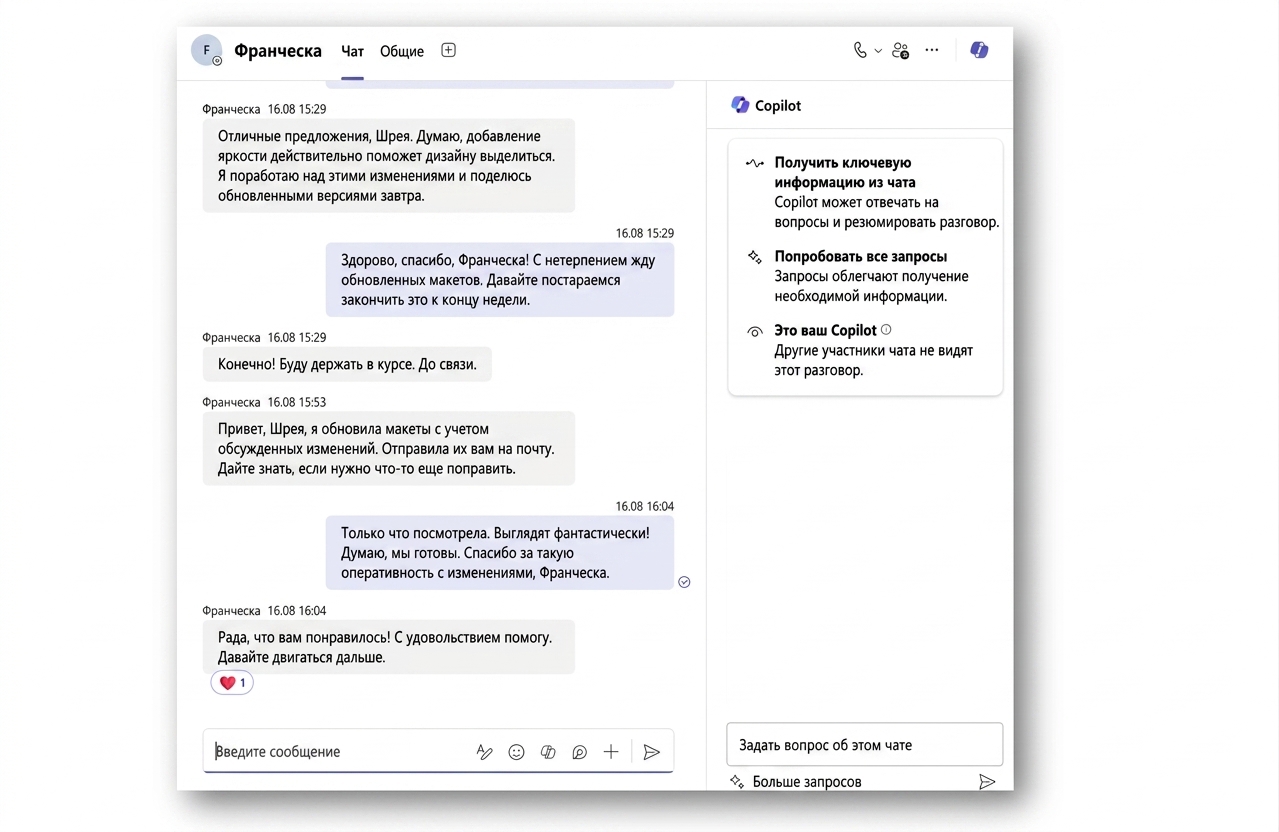1279x832 pixels.
Task: Send the Copilot question
Action: point(987,782)
